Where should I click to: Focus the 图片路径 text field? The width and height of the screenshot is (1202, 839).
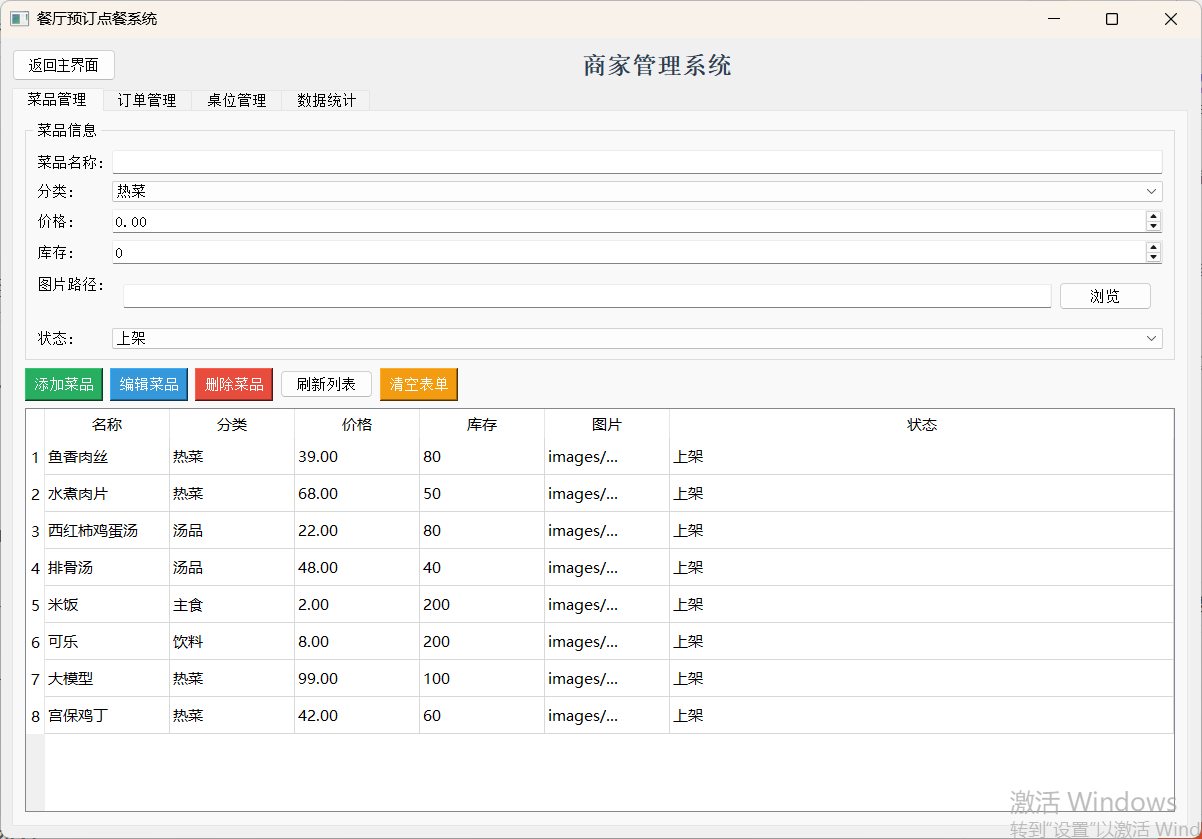tap(587, 296)
